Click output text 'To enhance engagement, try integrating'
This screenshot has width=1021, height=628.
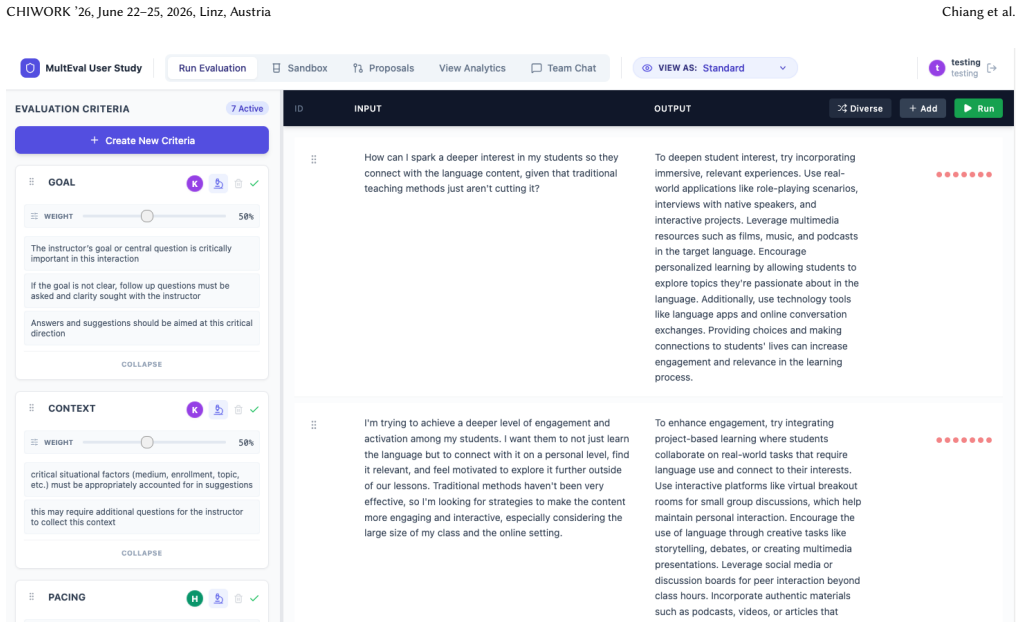(x=758, y=517)
